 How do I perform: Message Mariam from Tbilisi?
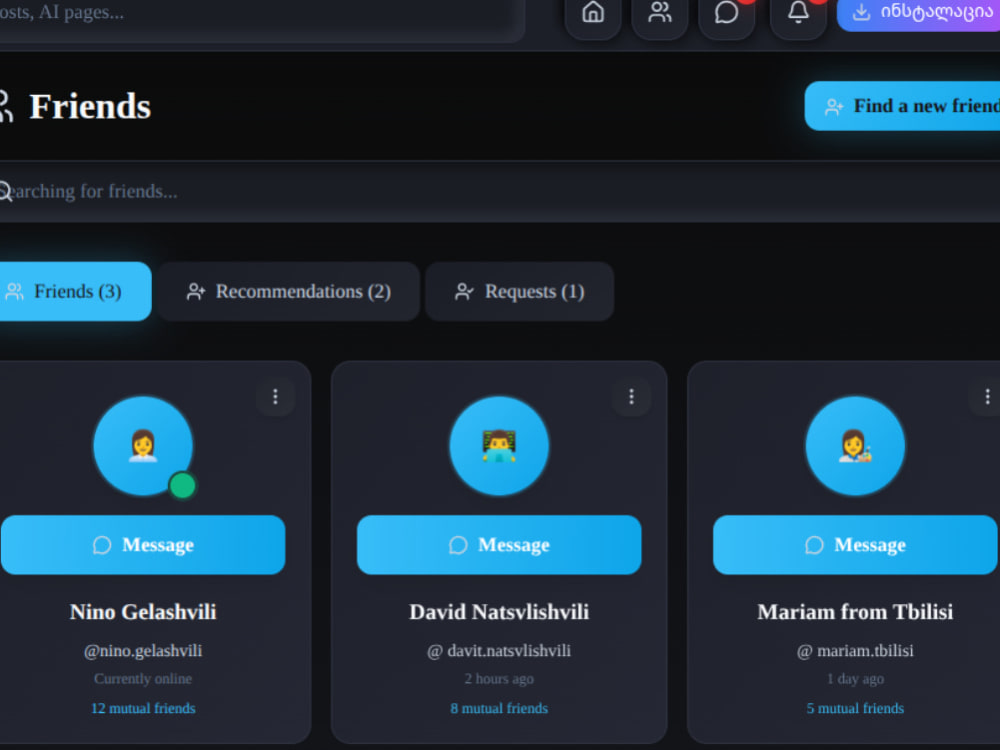tap(855, 545)
